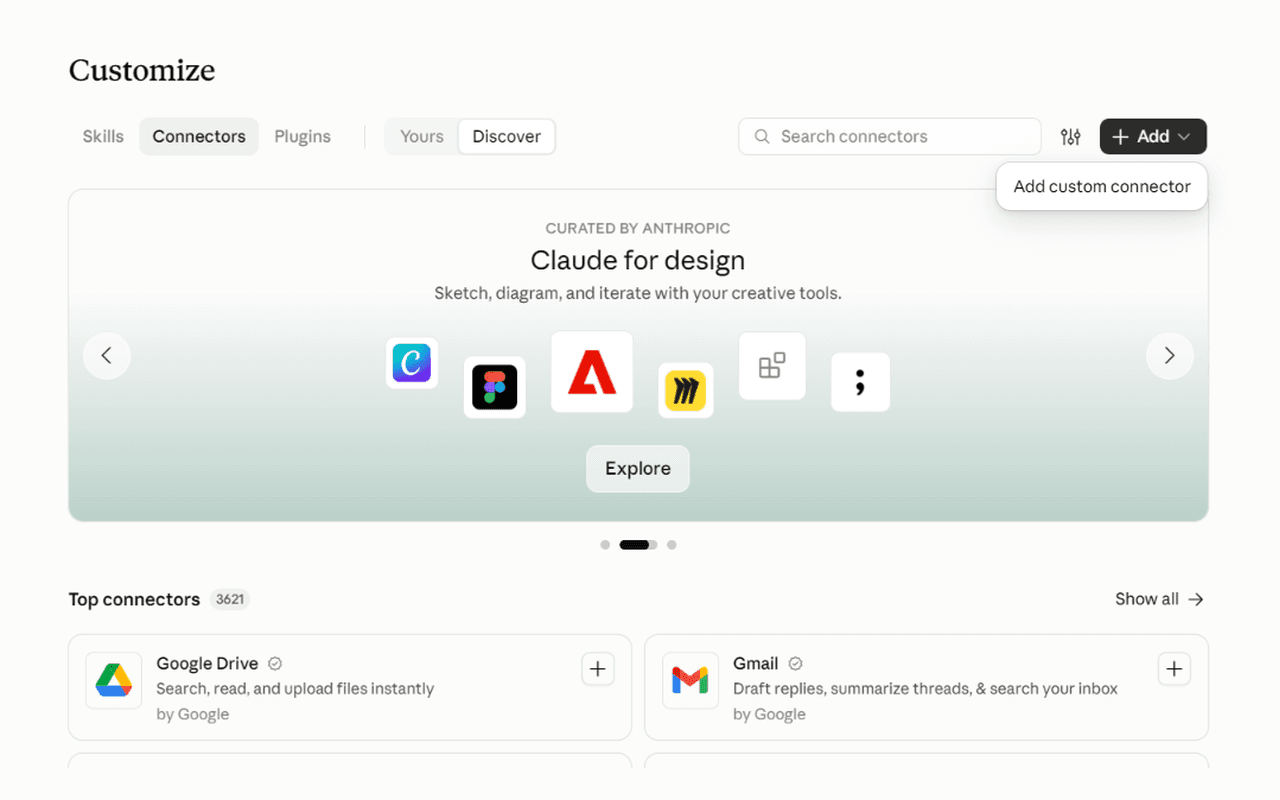Choose the grid-squares connector icon in carousel
Screen dimensions: 1280x800
click(772, 366)
